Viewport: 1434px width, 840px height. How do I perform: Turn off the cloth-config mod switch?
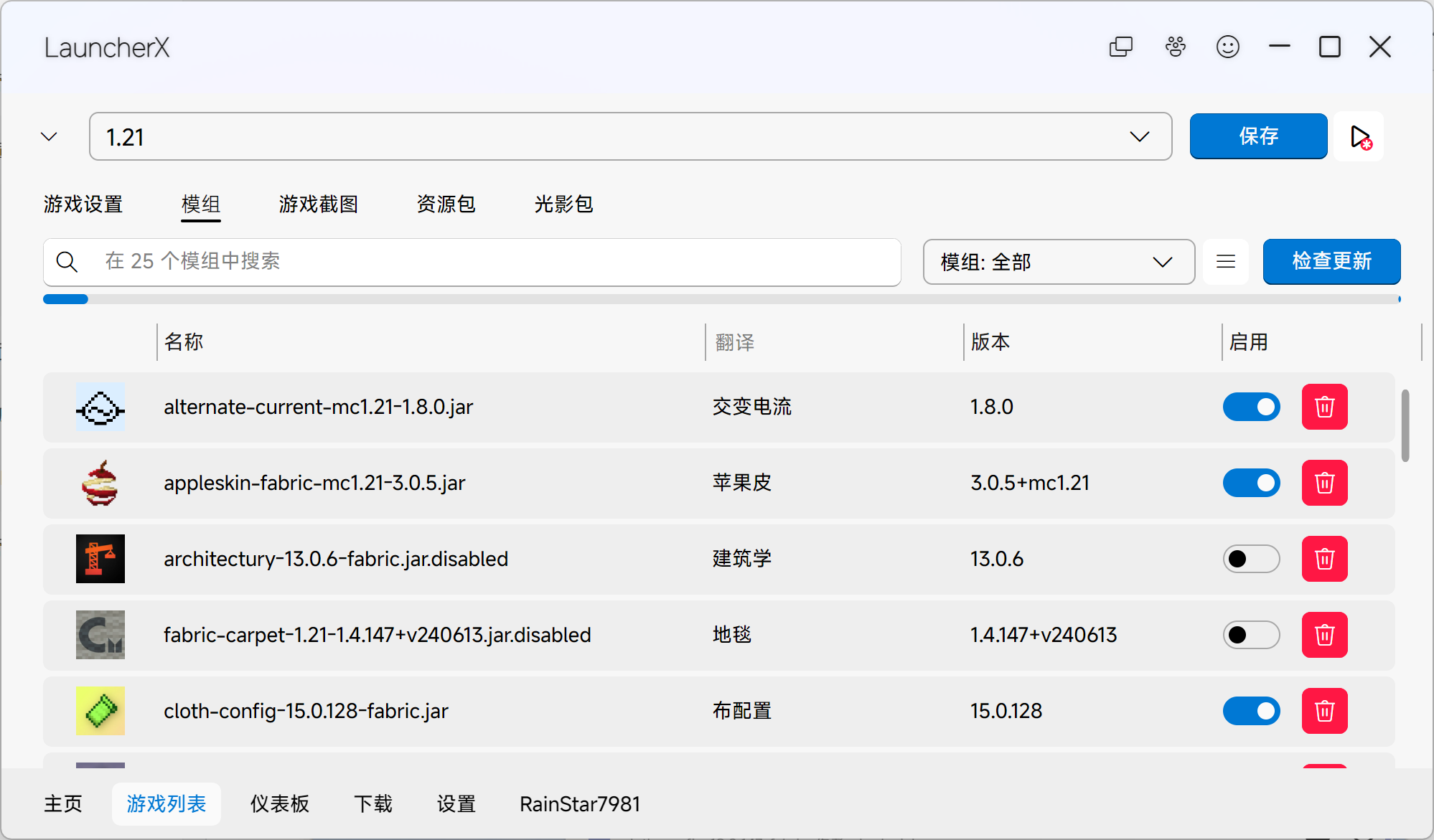pos(1252,711)
